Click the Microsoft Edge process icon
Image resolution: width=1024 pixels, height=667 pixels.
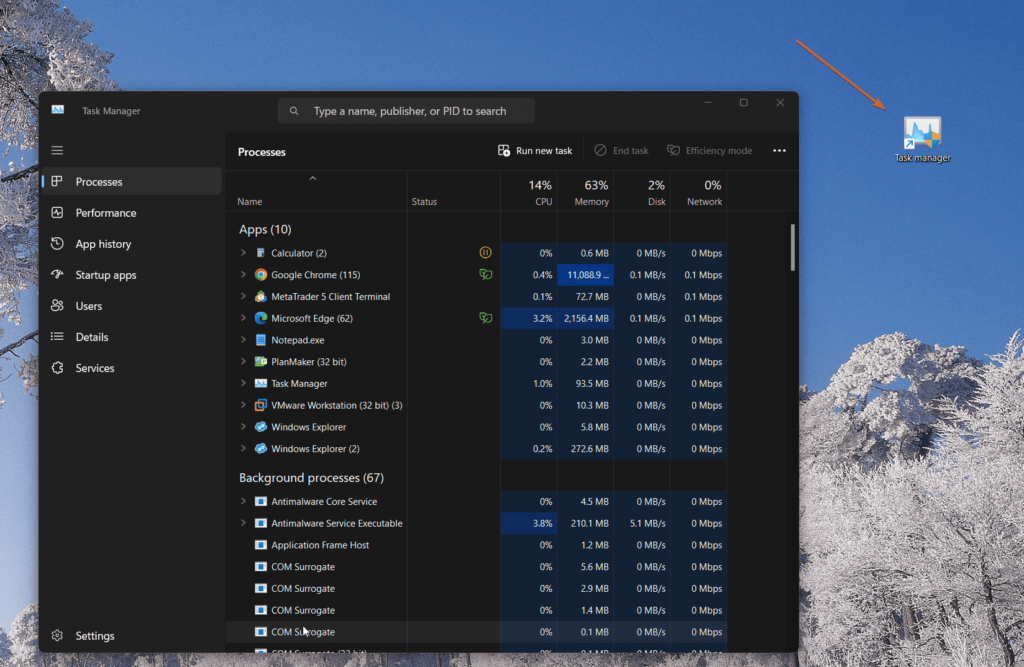(261, 318)
